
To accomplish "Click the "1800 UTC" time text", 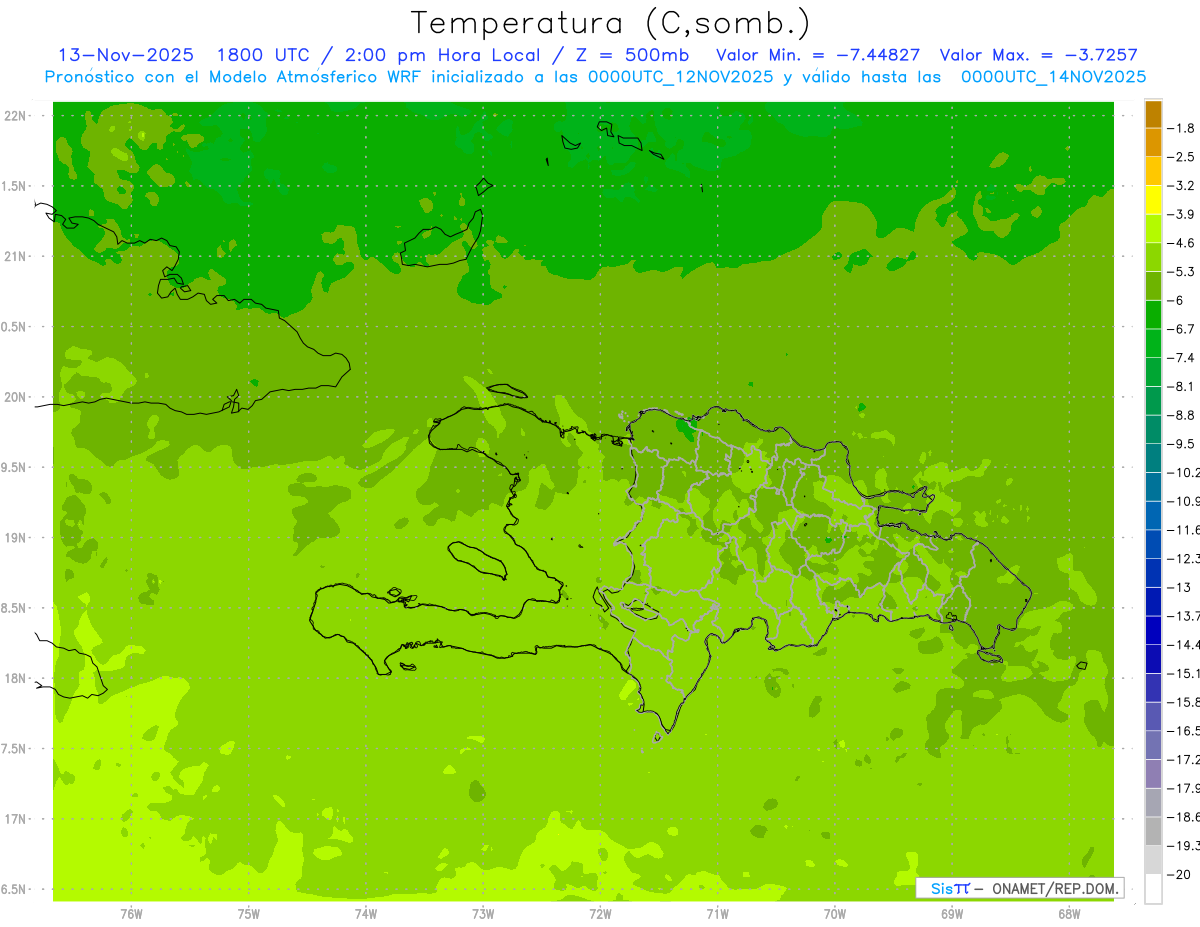I will pyautogui.click(x=263, y=55).
